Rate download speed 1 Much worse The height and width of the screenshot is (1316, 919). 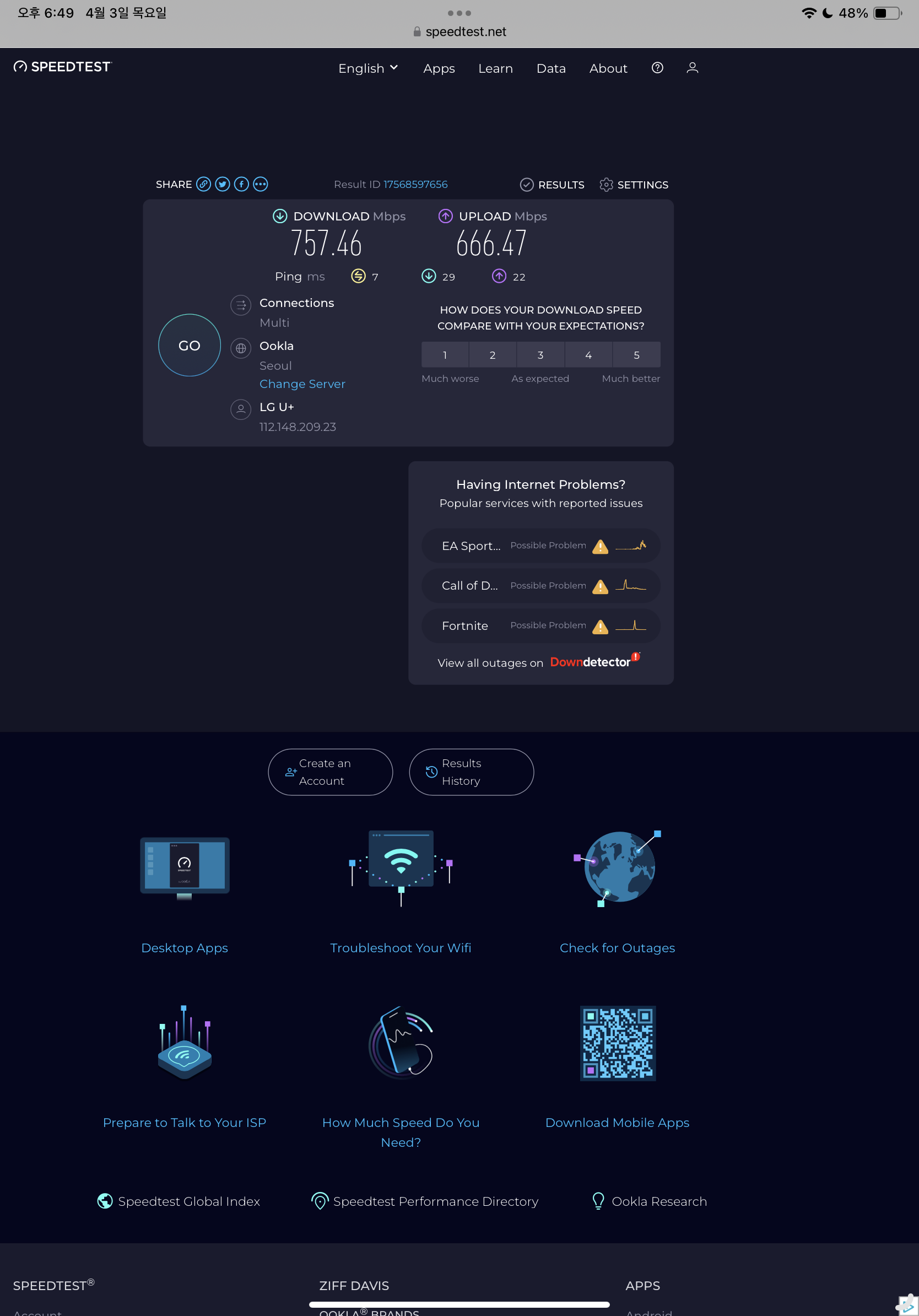coord(445,355)
